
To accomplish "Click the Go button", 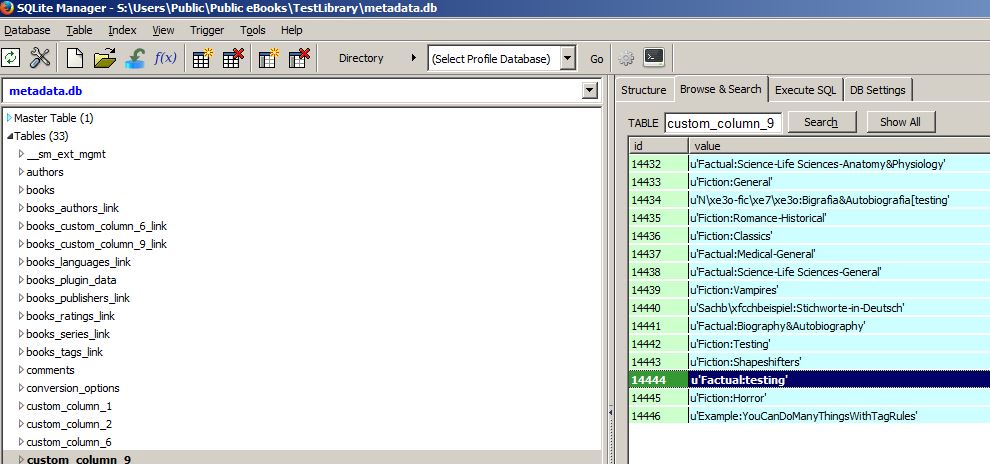I will [597, 59].
